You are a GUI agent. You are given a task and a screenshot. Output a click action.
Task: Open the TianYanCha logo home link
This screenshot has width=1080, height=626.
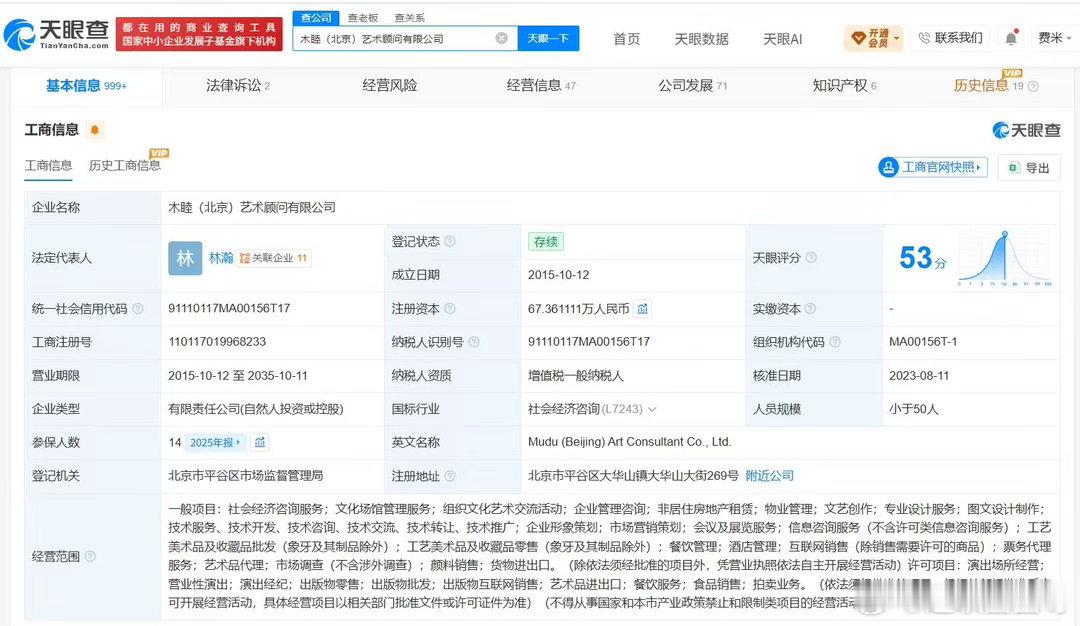click(56, 34)
